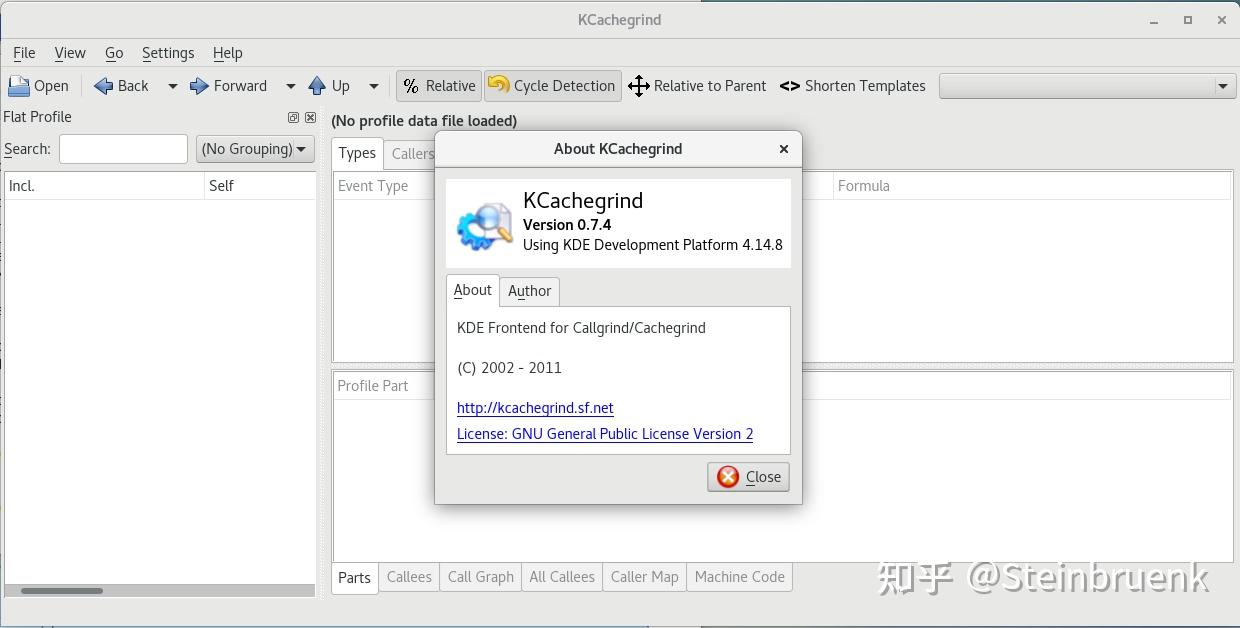Open a profile data file
The width and height of the screenshot is (1240, 628).
[x=38, y=85]
